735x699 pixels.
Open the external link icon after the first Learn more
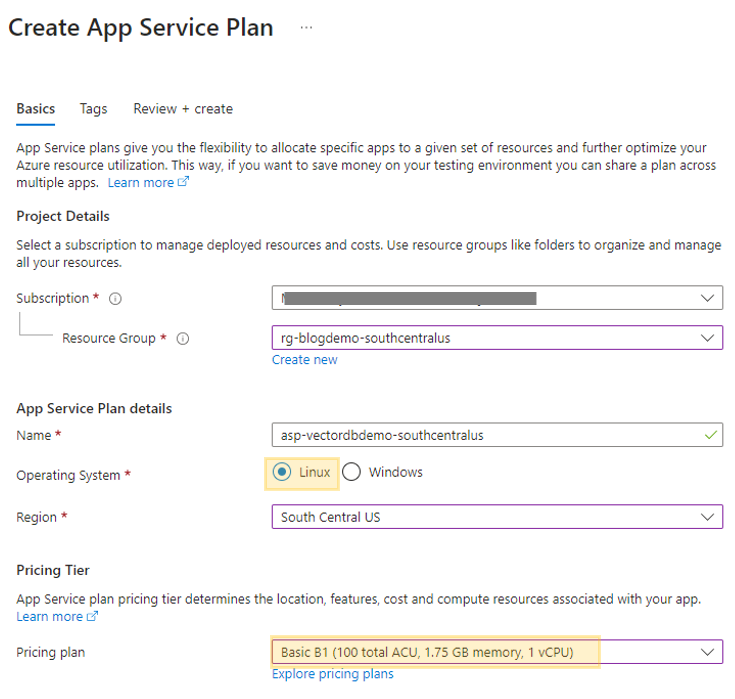coord(183,181)
